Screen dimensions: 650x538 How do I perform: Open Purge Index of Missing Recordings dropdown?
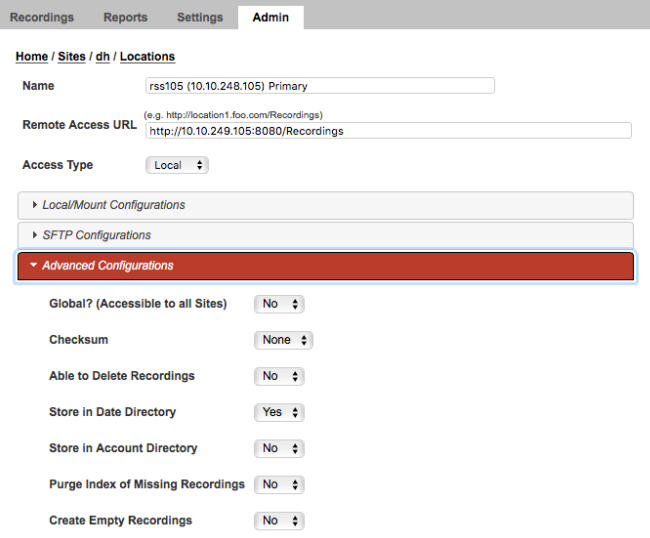tap(279, 484)
